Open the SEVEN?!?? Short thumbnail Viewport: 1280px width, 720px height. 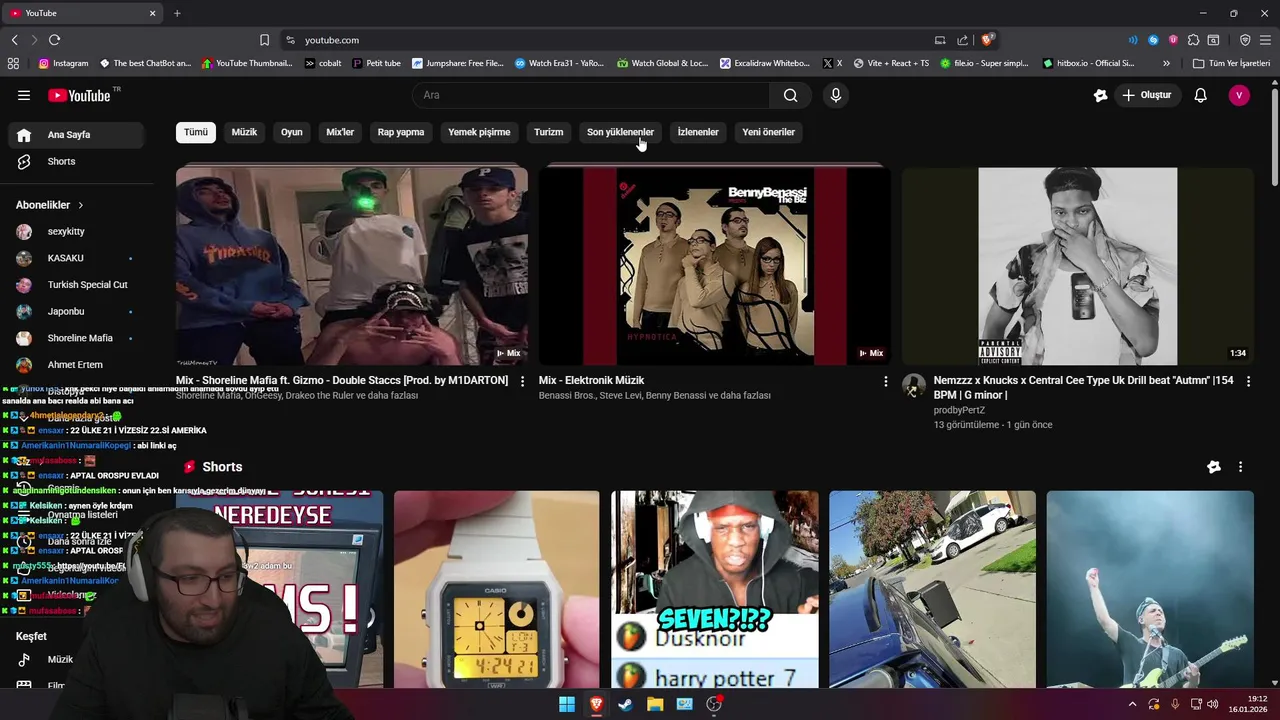tap(714, 589)
